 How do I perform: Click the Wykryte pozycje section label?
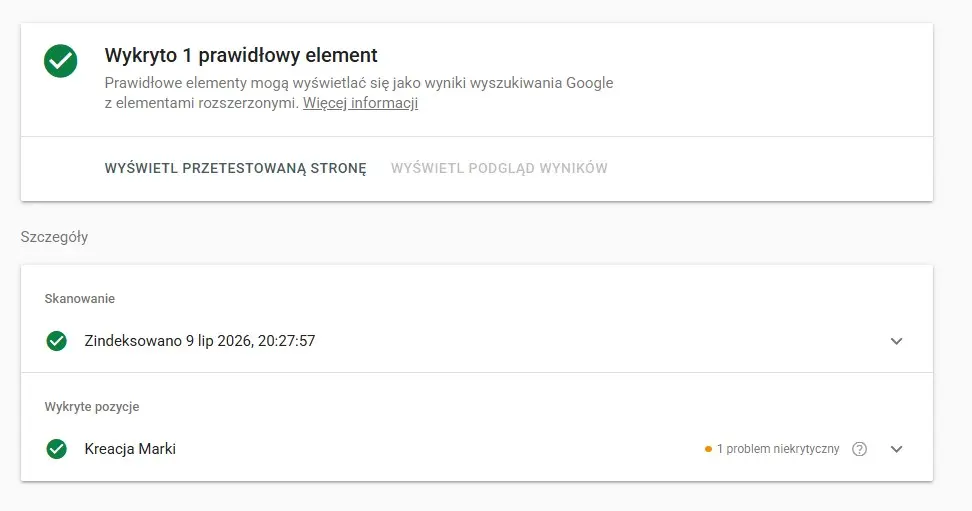pos(92,407)
